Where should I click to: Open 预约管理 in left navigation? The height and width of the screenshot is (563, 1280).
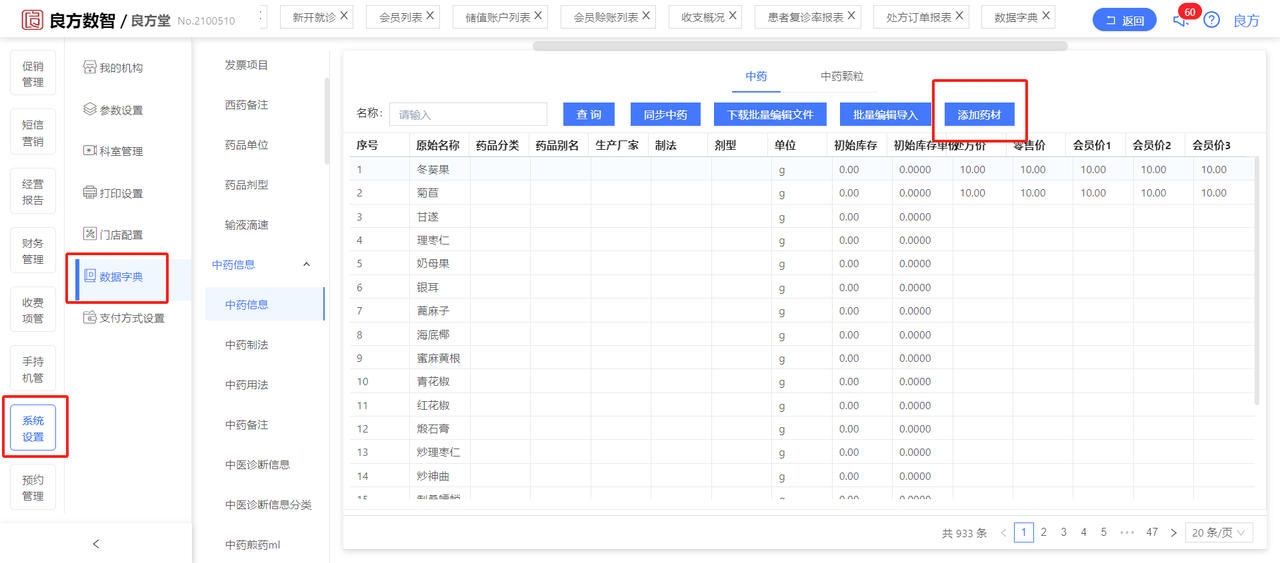(x=33, y=487)
